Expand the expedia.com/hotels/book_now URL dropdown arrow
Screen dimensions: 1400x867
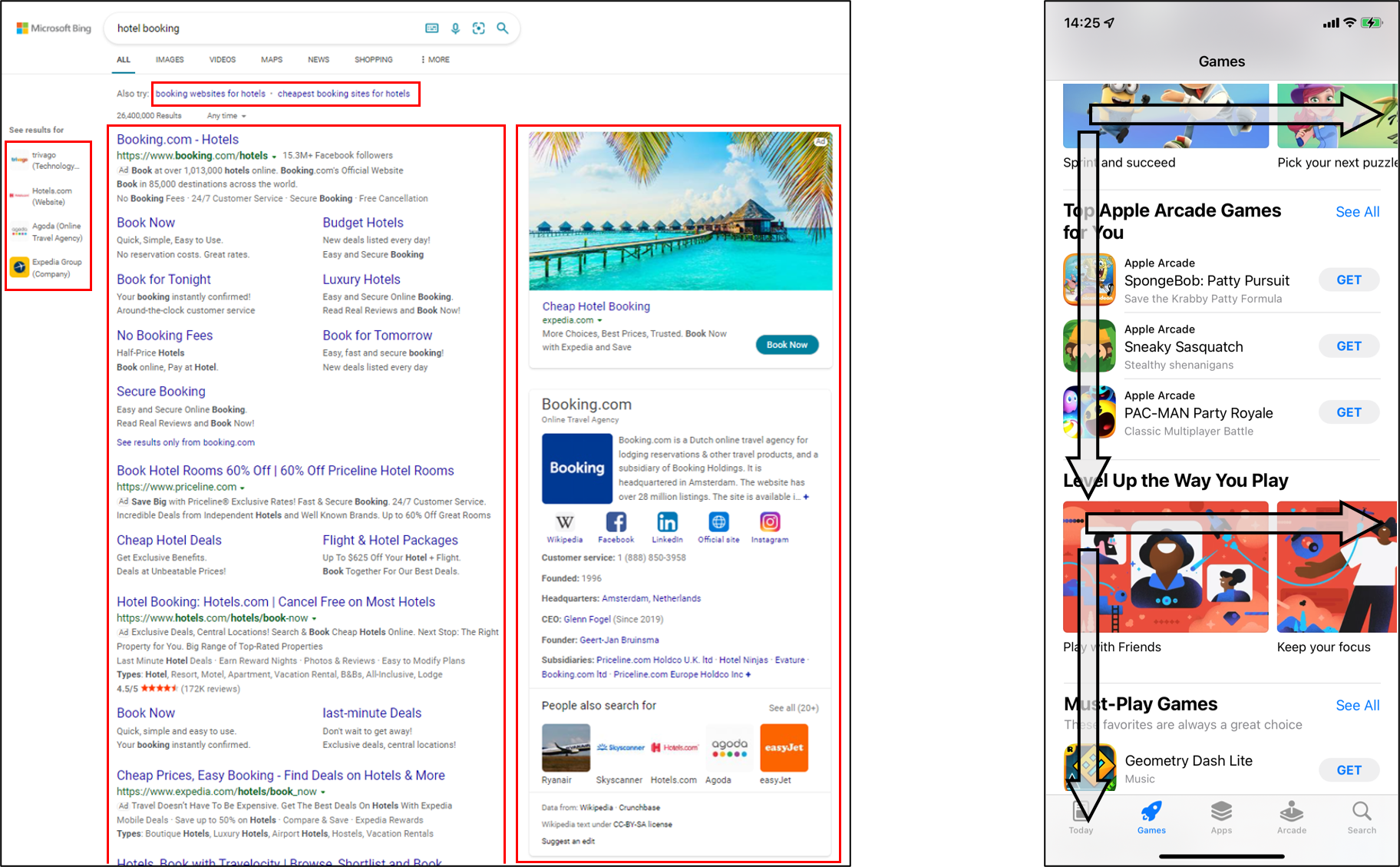323,793
